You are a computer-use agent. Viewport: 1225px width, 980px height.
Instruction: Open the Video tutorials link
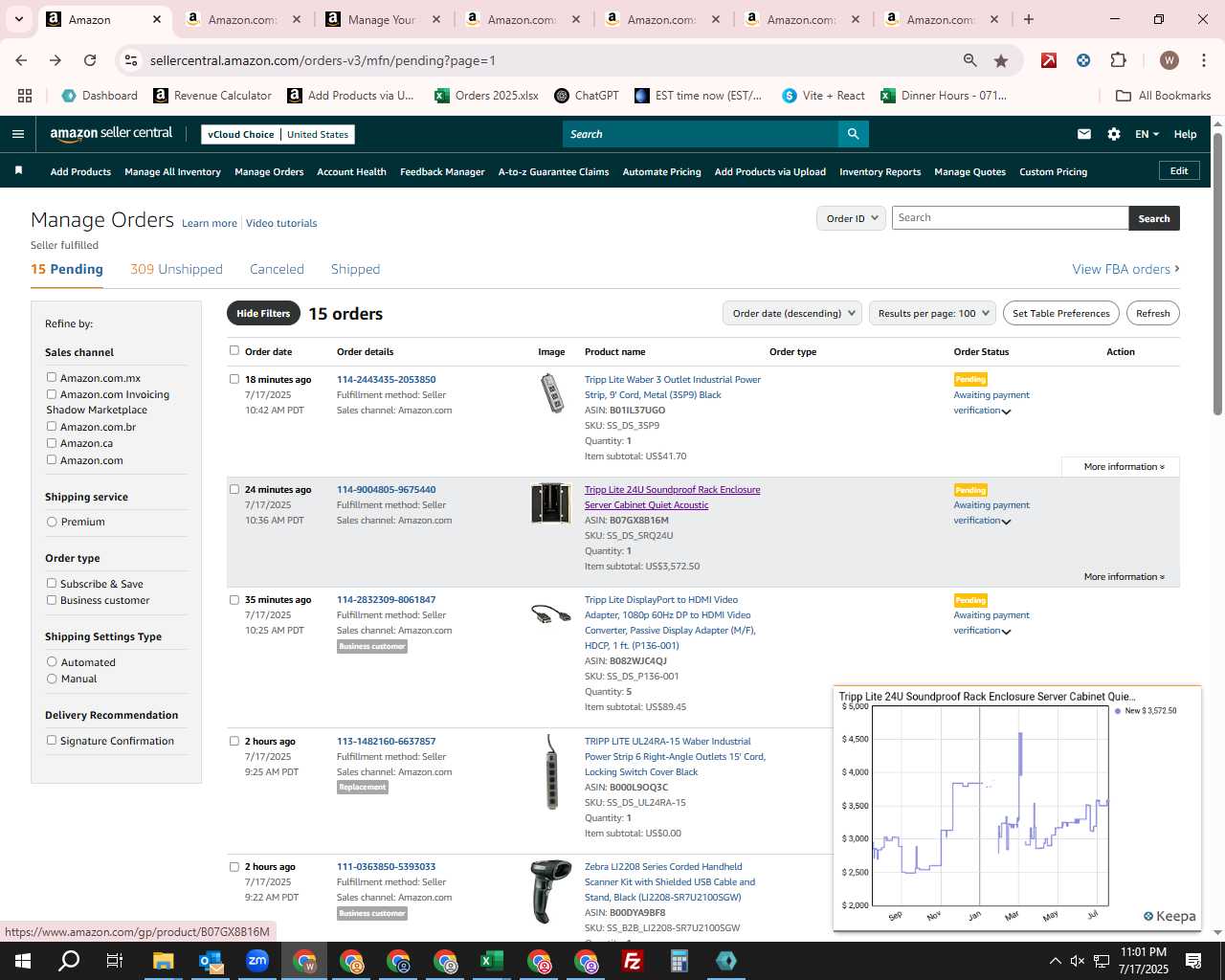[281, 223]
